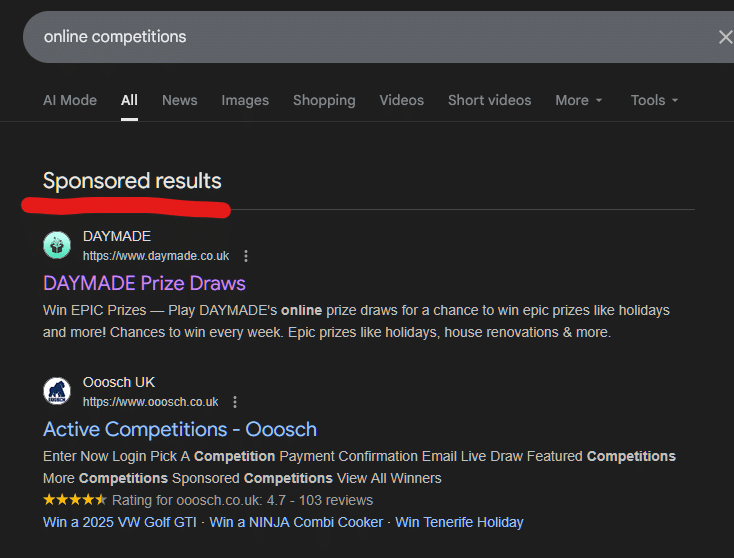Open the Win a NINJA Combi Cooker link
The height and width of the screenshot is (558, 734).
pyautogui.click(x=296, y=522)
